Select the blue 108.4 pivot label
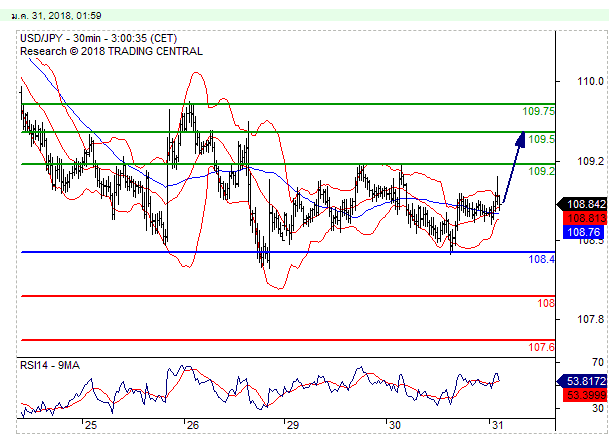This screenshot has height=447, width=609. point(541,259)
